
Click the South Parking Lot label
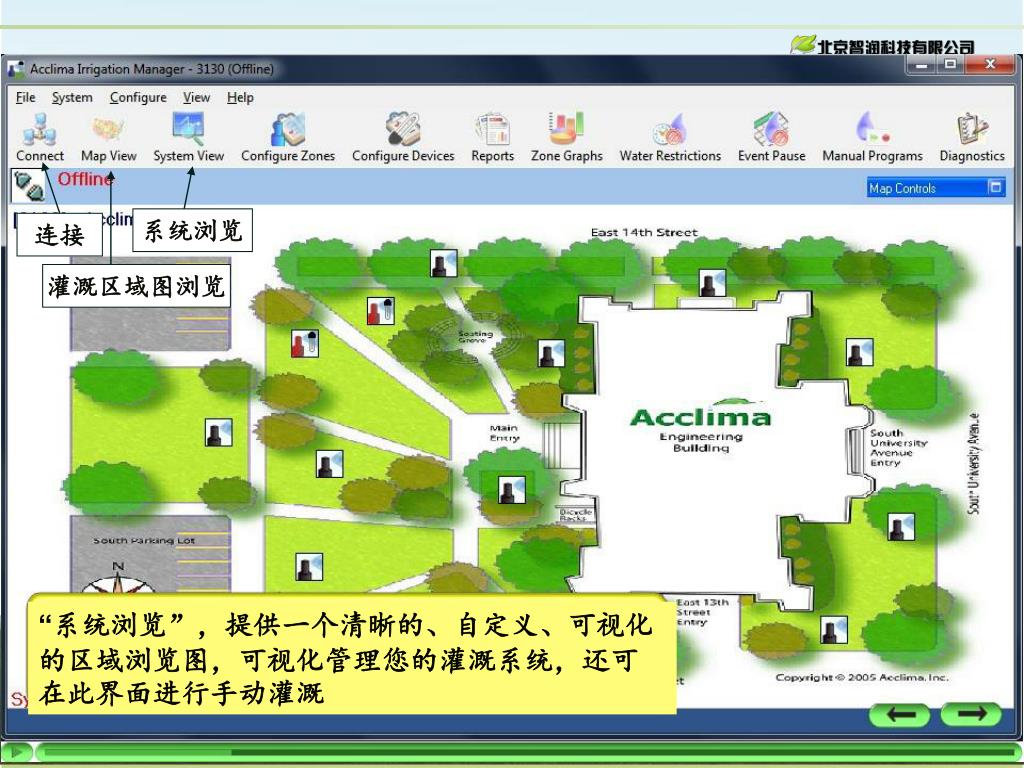pos(144,541)
